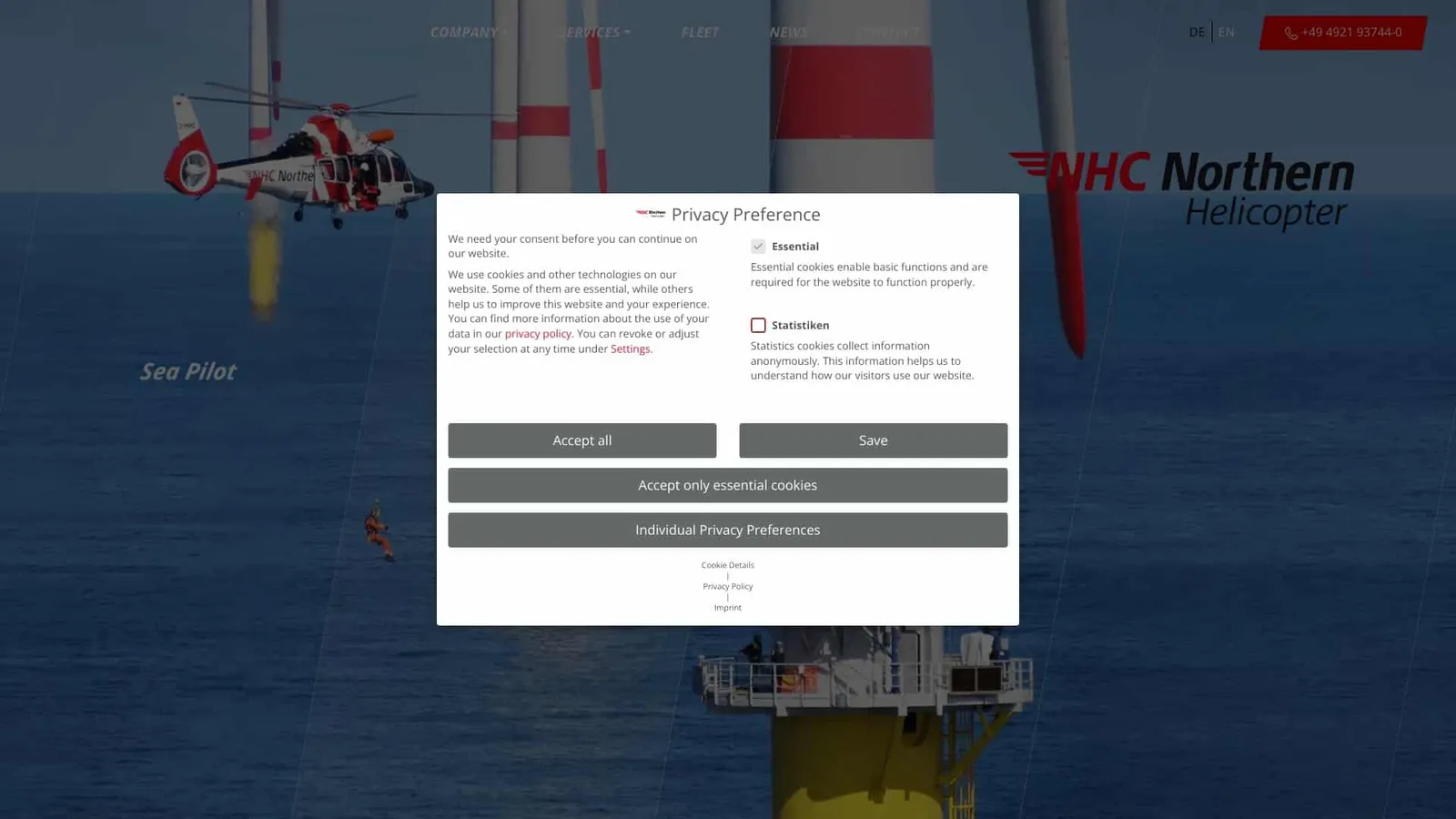Click the Essential label text

pos(795,247)
